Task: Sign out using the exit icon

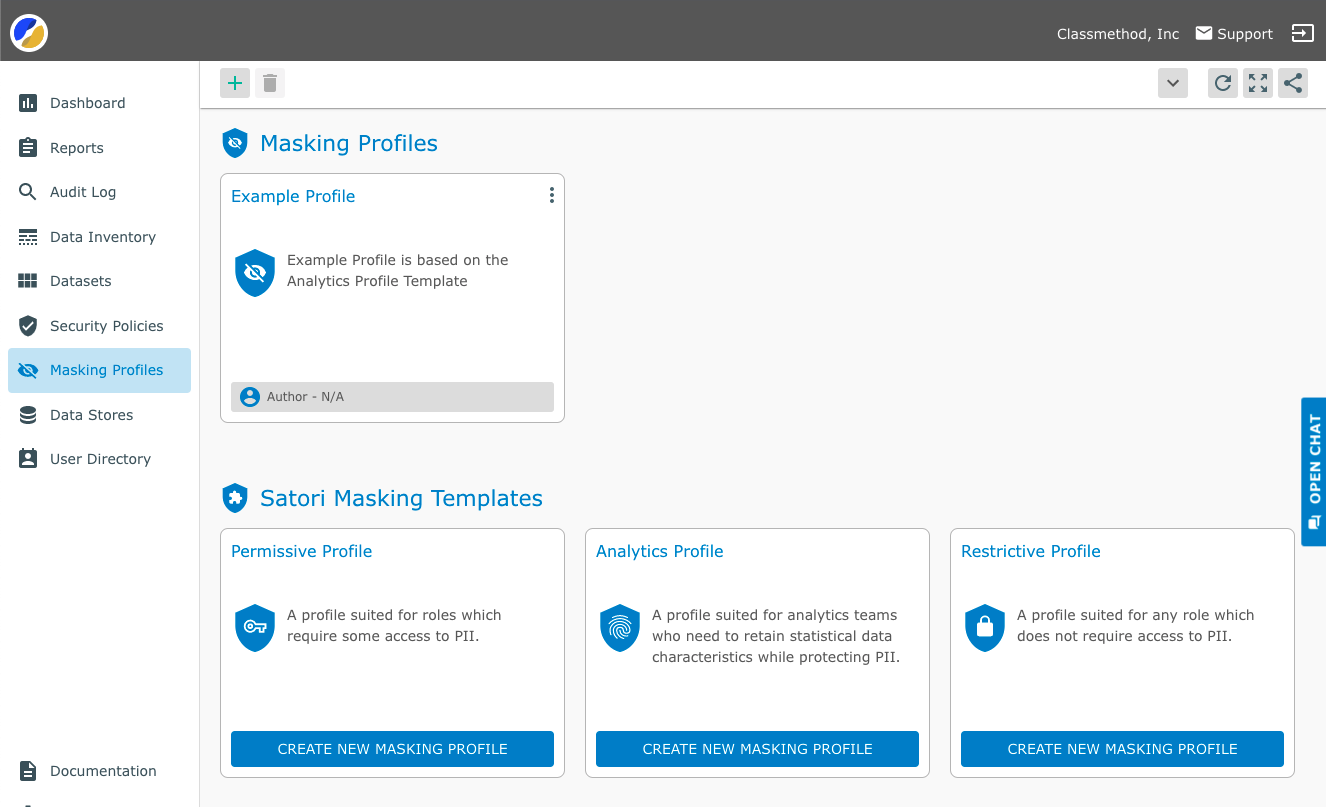Action: coord(1302,33)
